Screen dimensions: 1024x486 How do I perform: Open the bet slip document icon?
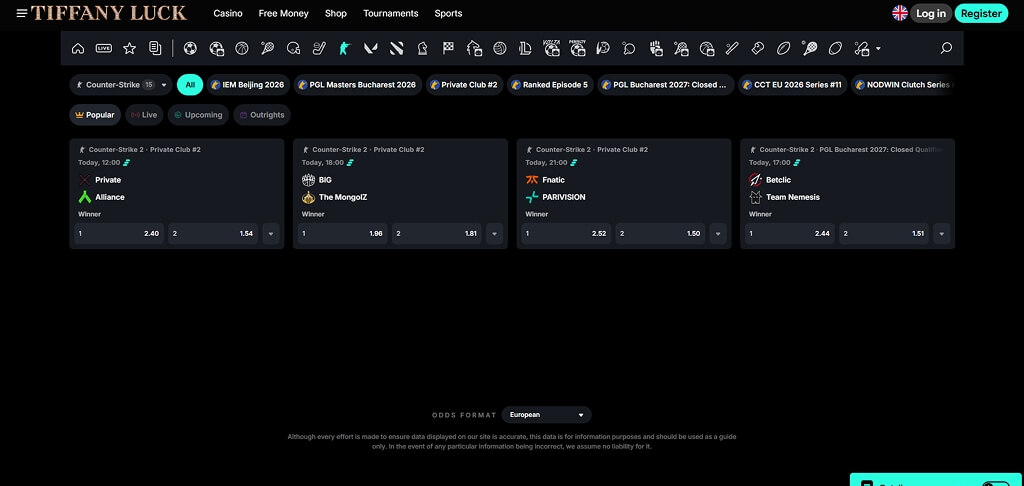(x=155, y=48)
